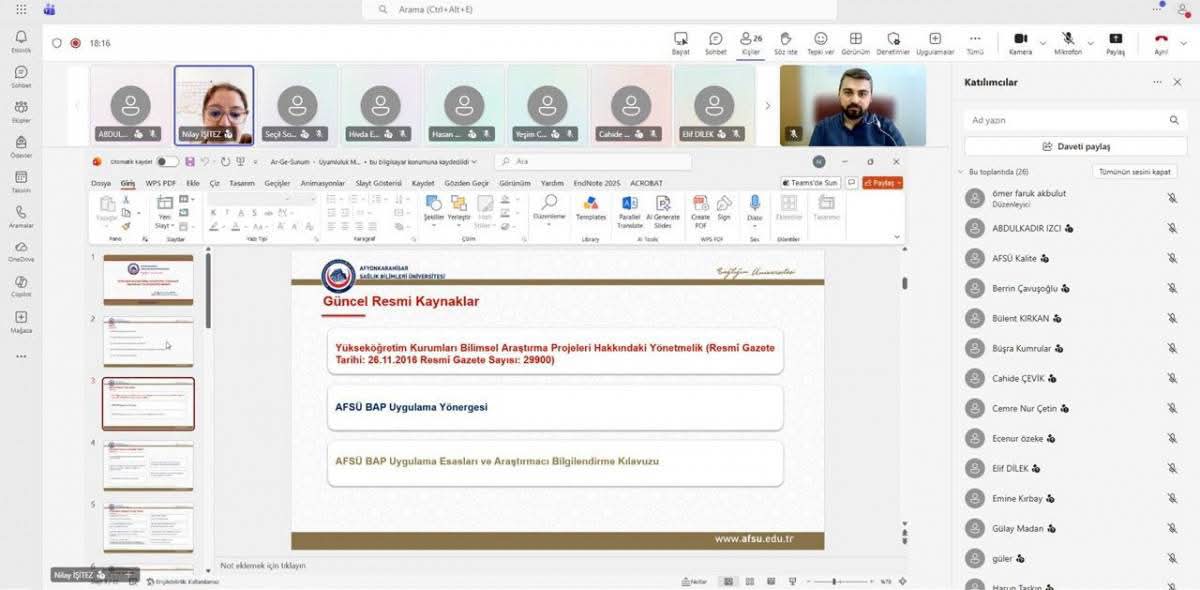Open Mağaza in Teams sidebar

[21, 321]
